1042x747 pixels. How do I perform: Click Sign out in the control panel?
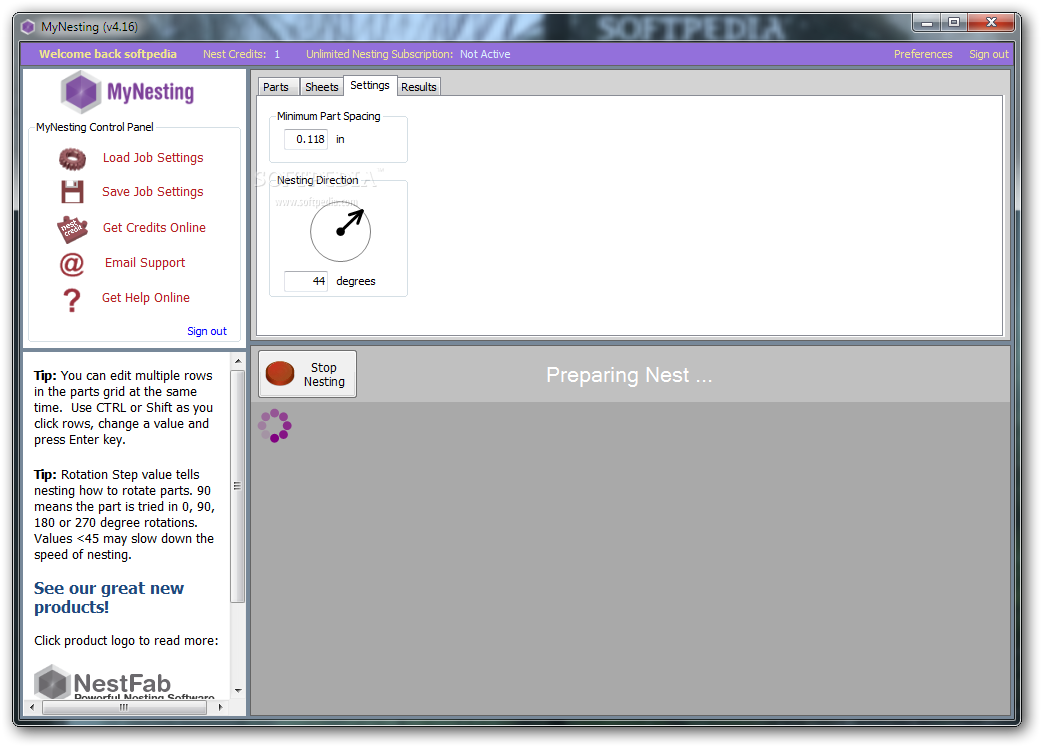207,331
